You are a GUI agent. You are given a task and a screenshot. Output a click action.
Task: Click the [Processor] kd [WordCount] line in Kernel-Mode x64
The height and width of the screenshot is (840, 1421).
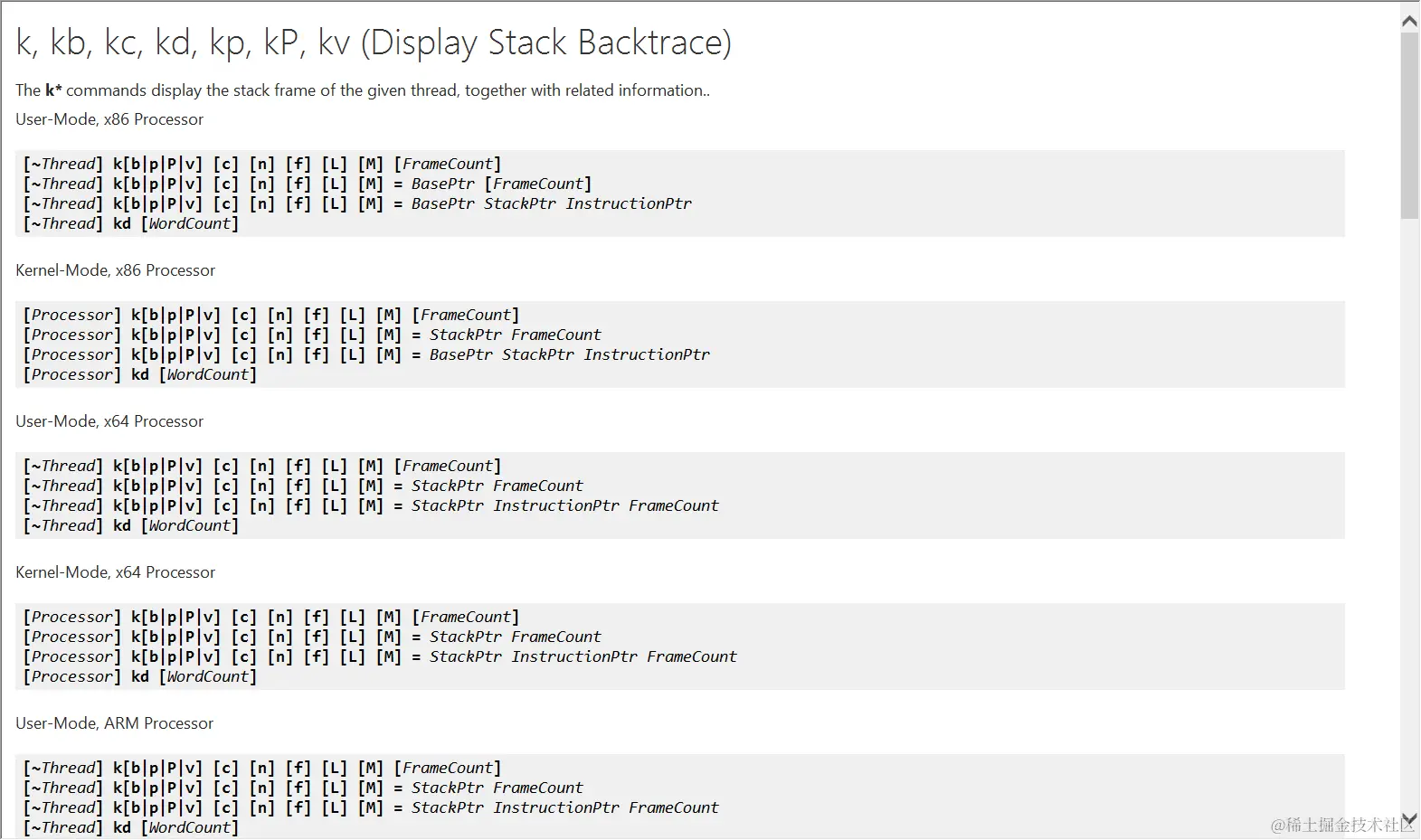tap(140, 676)
